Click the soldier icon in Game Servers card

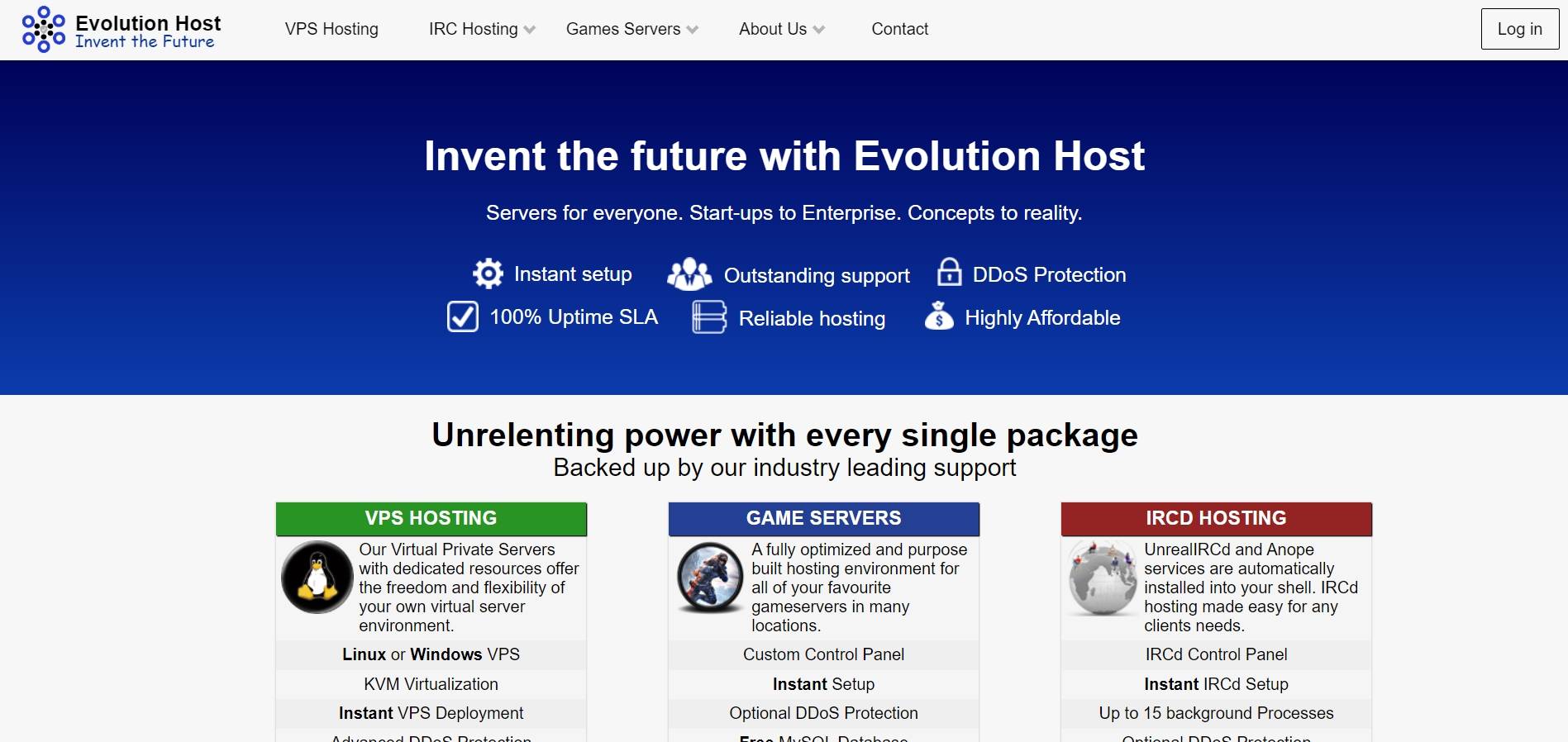[710, 577]
